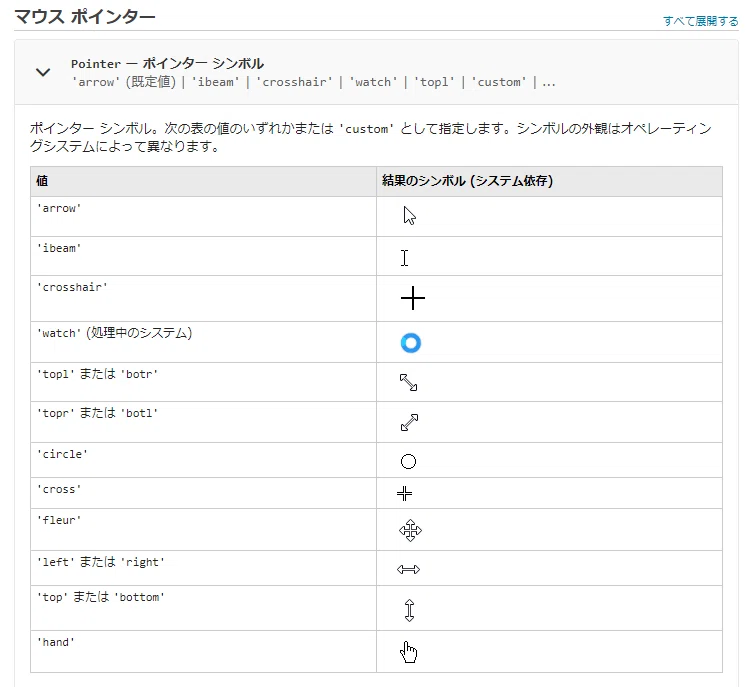Click the blue watch busy ring icon
Viewport: 748px width, 687px height.
[411, 343]
